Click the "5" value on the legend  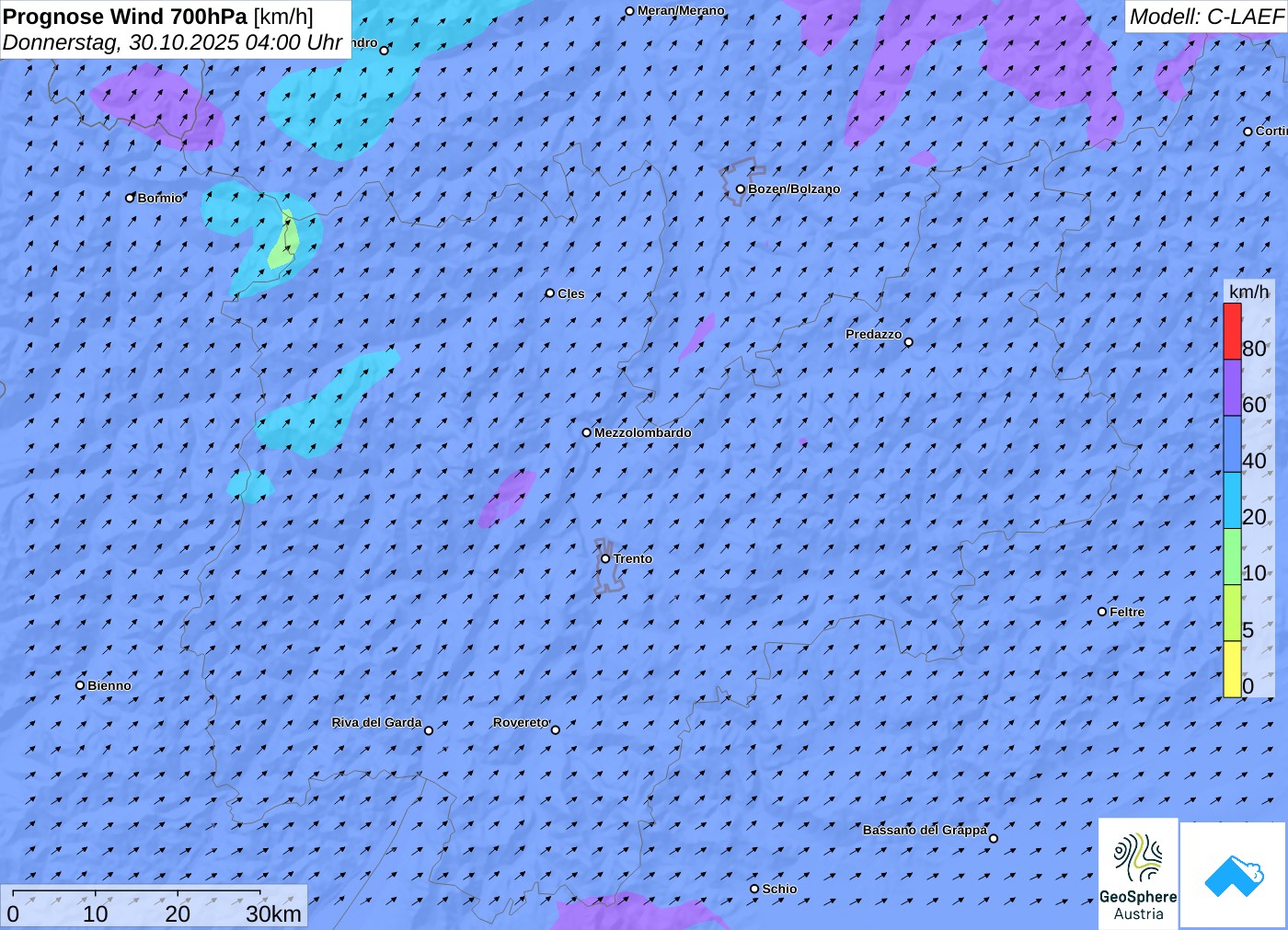[x=1248, y=630]
